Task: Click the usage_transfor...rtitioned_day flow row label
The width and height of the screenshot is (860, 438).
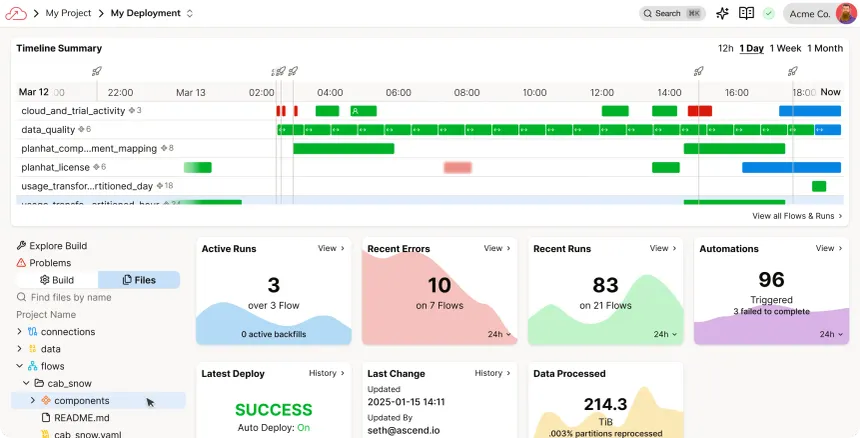Action: click(x=87, y=186)
